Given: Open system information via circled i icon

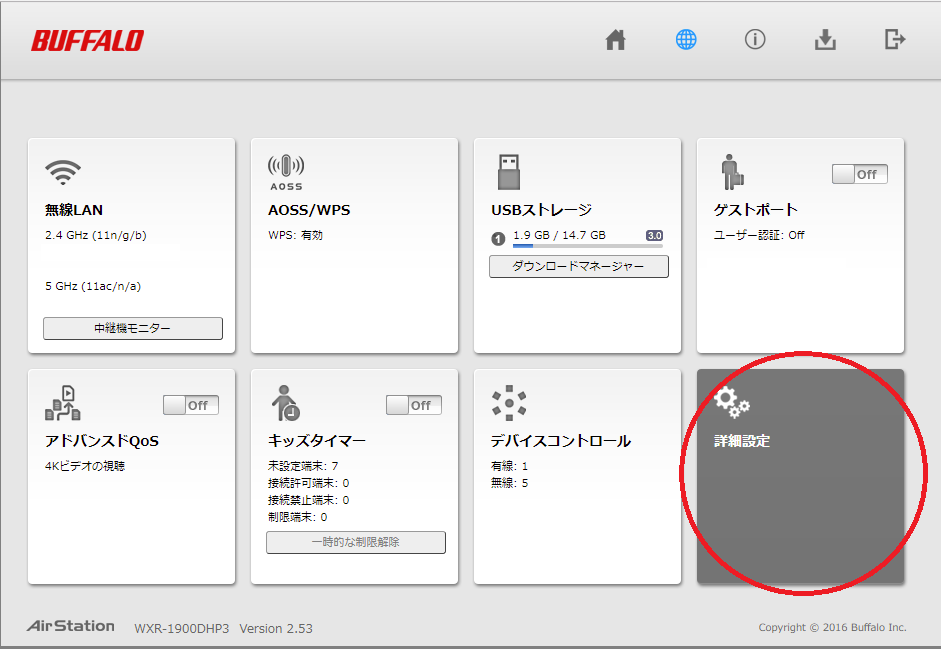Looking at the screenshot, I should tap(755, 40).
